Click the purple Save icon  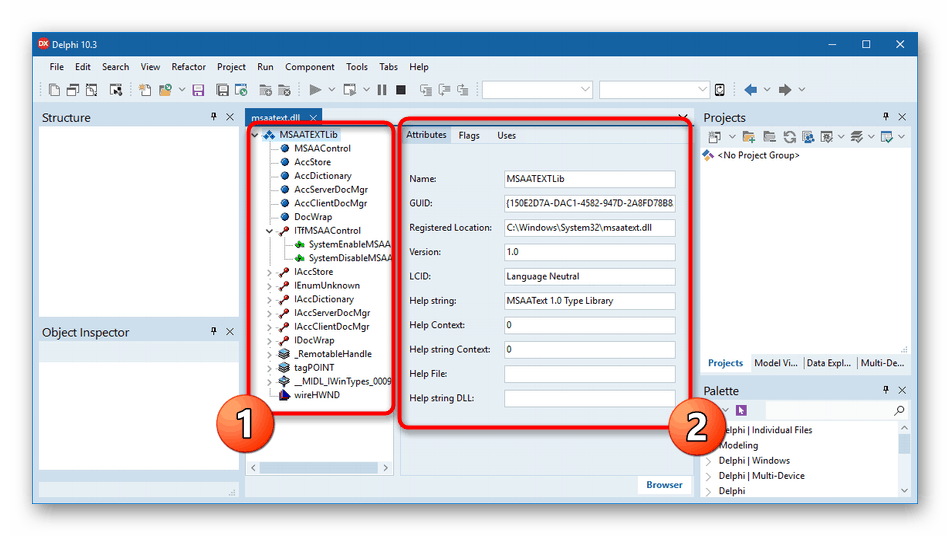(198, 90)
